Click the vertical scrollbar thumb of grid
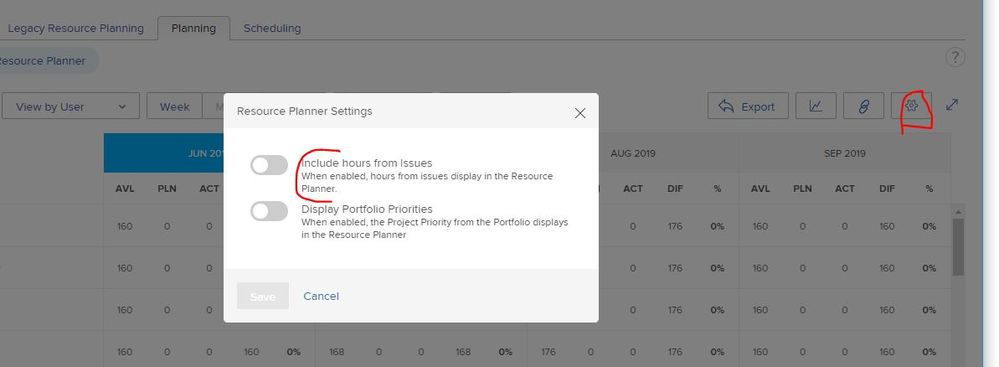The image size is (999, 367). coord(958,247)
